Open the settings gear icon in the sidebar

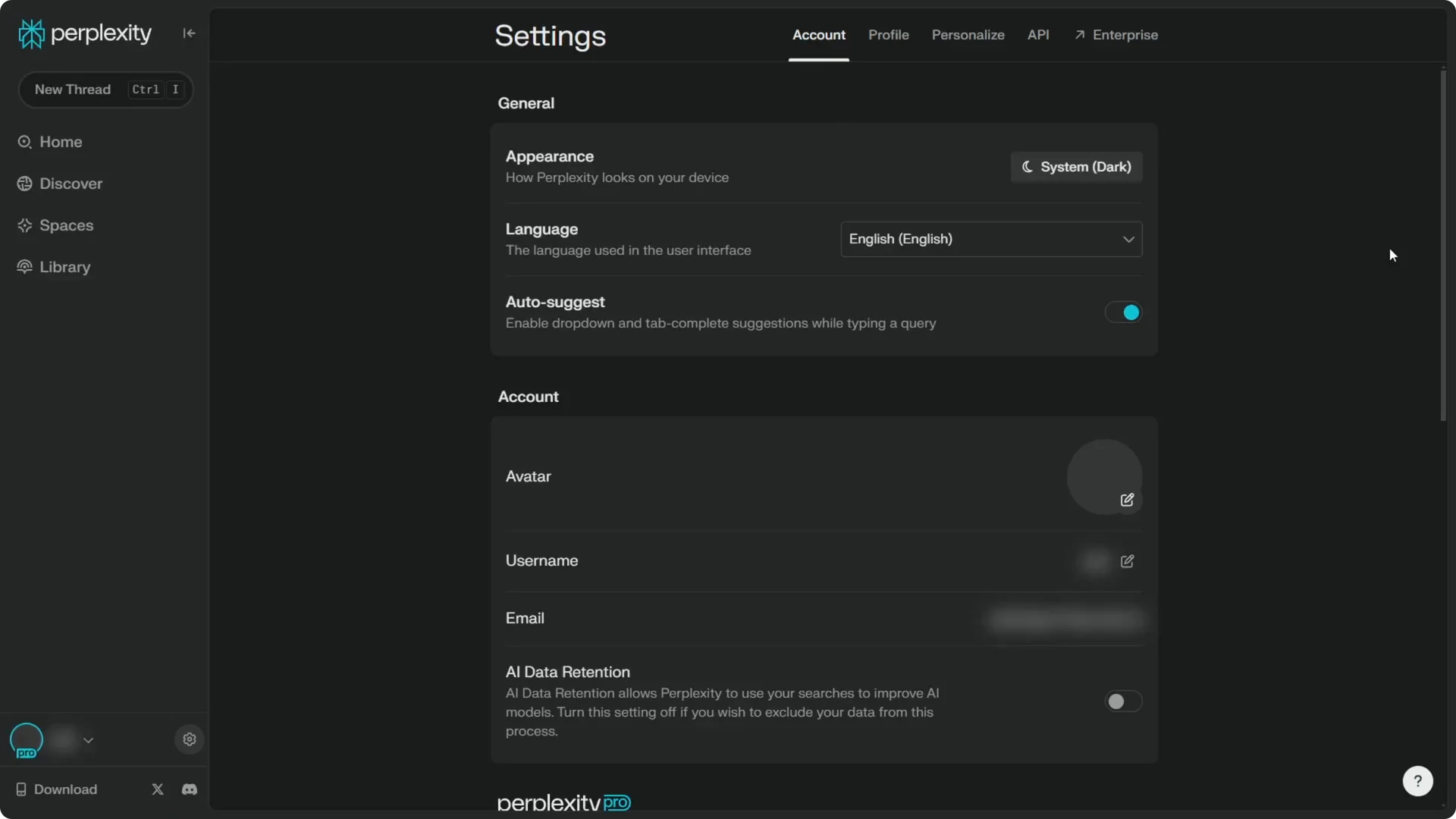click(x=190, y=739)
